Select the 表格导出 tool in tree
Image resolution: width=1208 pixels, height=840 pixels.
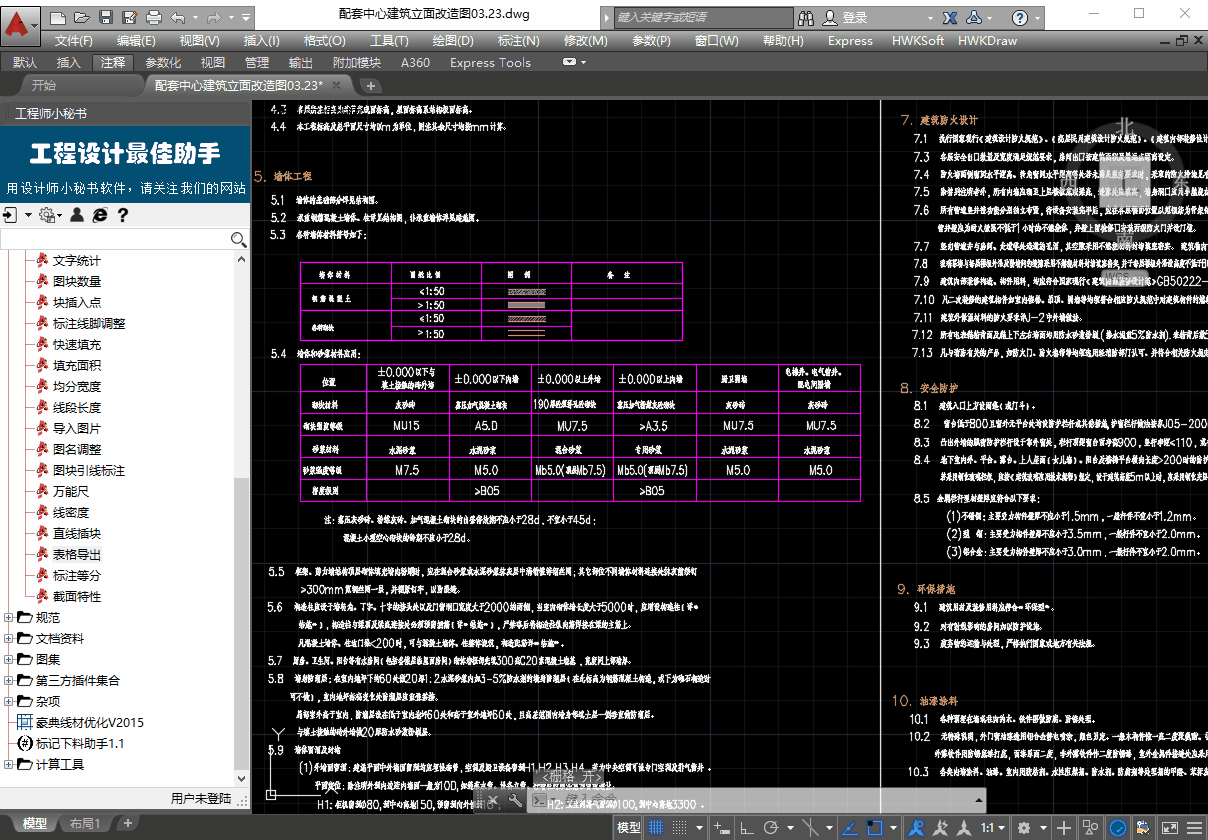(x=77, y=555)
